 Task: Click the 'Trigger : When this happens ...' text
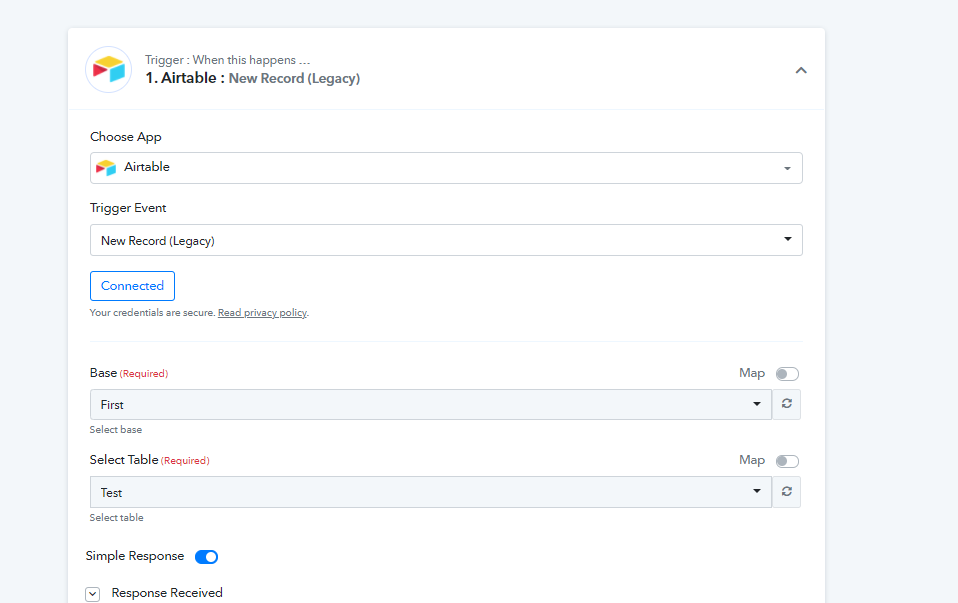point(227,60)
